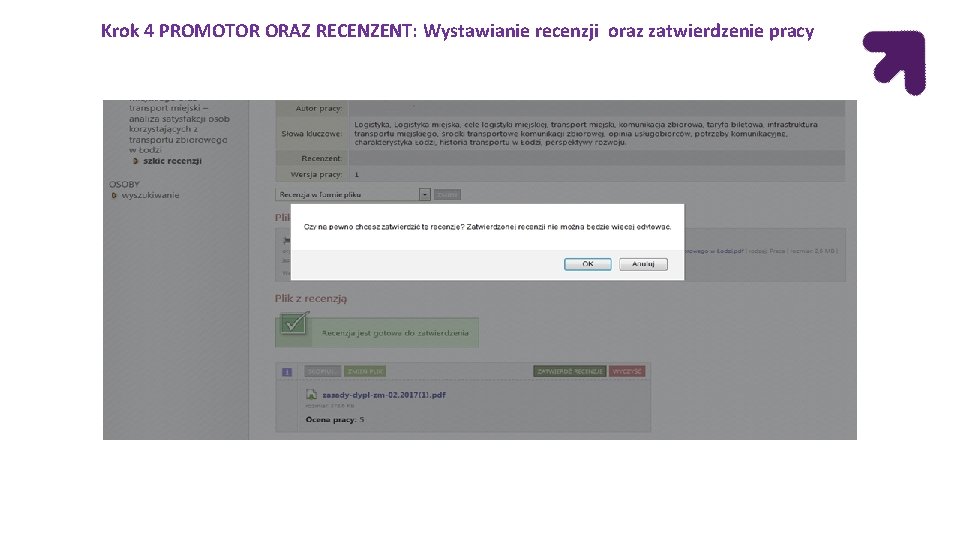Click the file icon next to the PDF name
Screen dimensions: 960x540
tap(311, 395)
